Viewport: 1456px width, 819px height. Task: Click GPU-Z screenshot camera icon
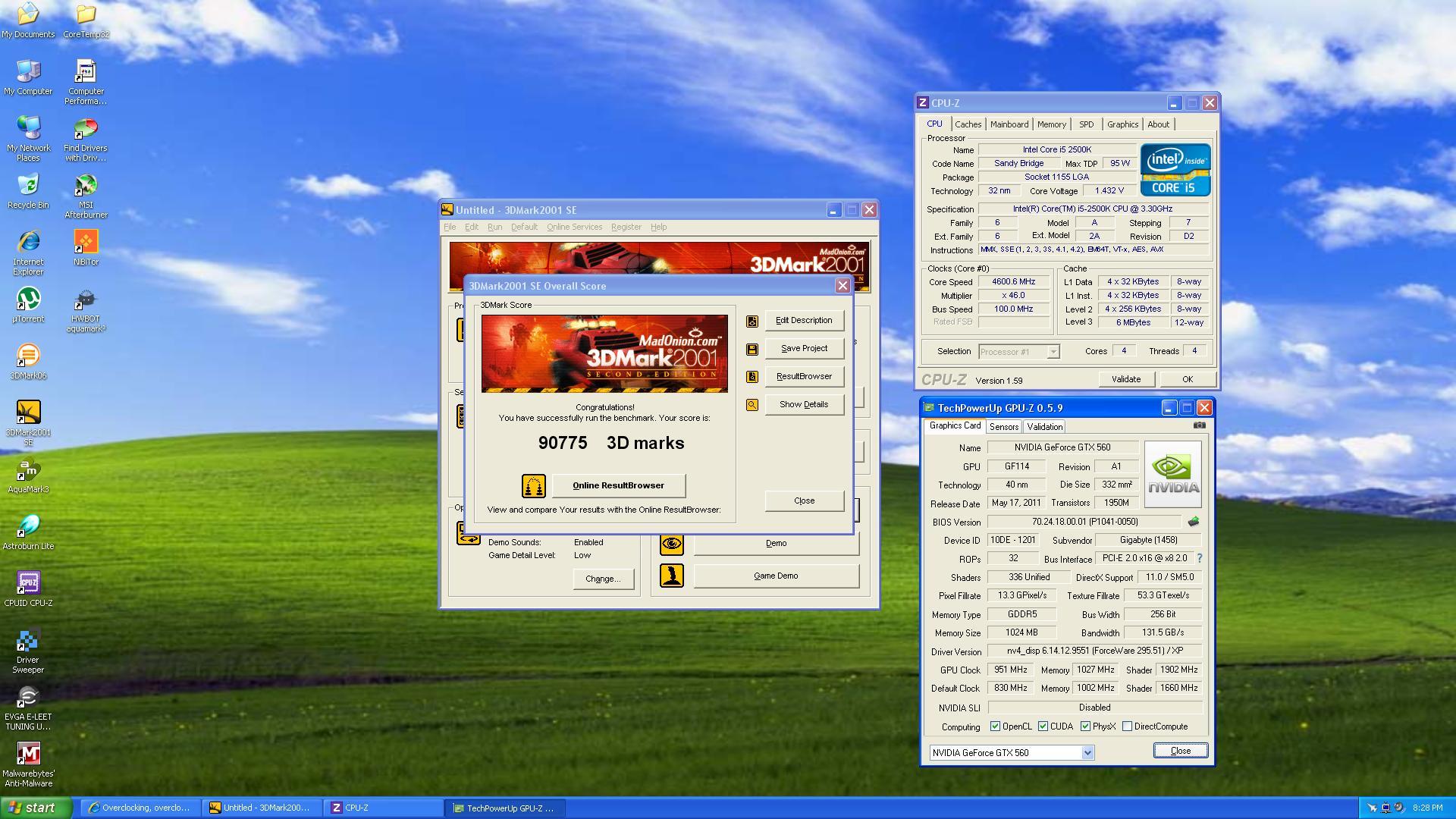(1199, 425)
